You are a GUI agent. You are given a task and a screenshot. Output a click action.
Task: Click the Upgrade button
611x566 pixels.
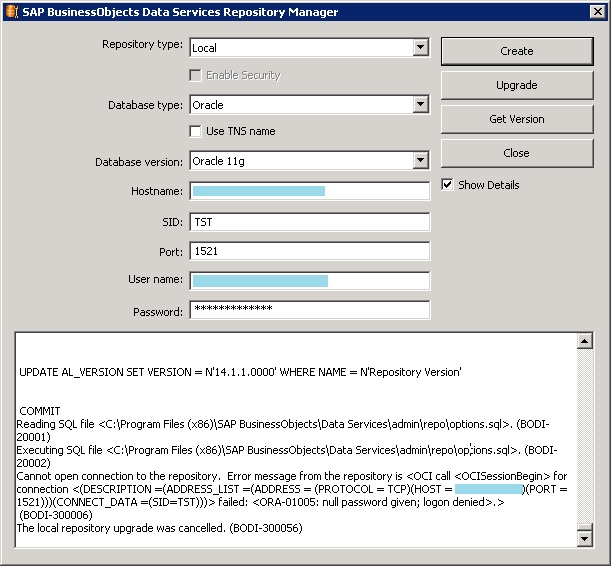(x=517, y=85)
